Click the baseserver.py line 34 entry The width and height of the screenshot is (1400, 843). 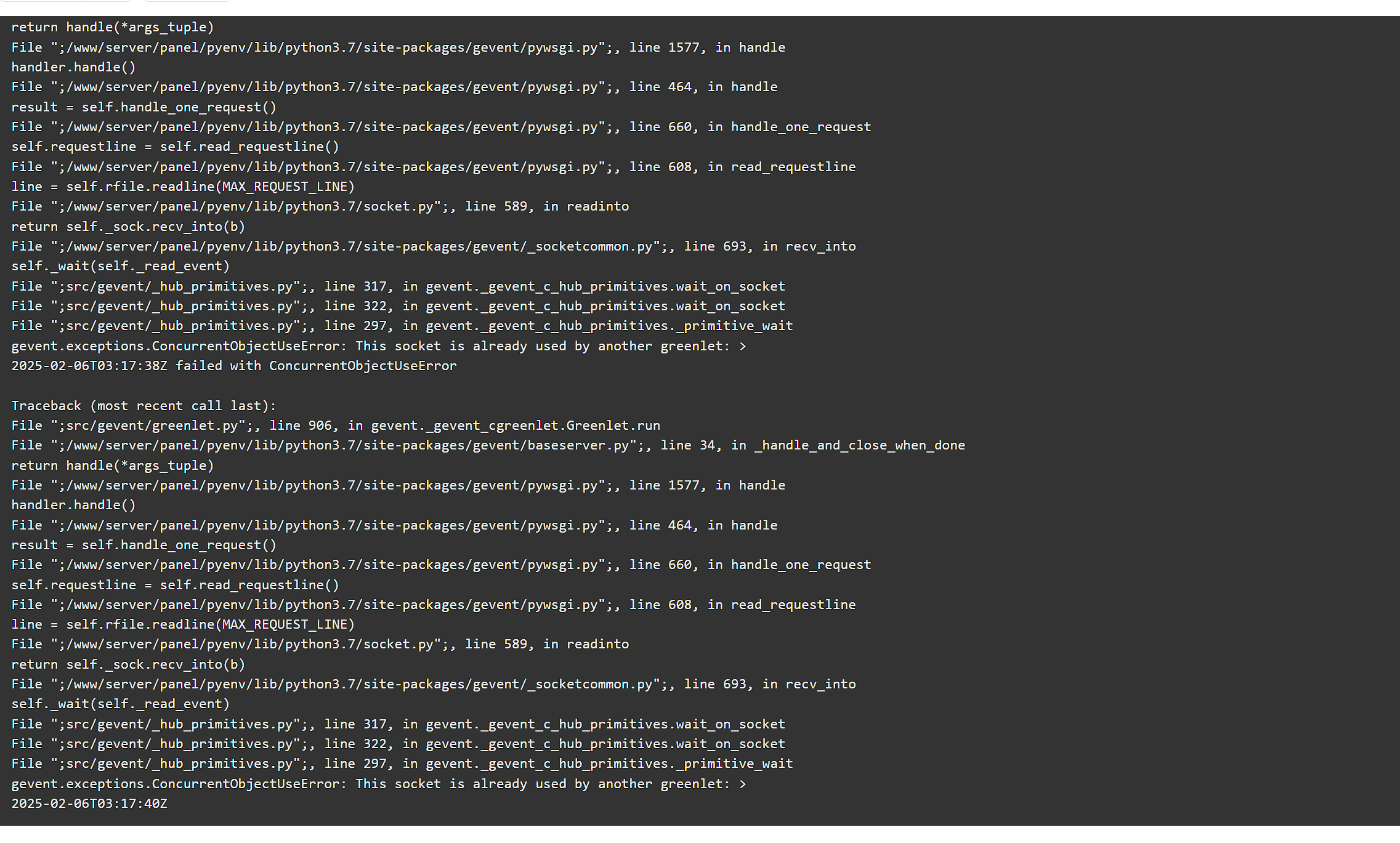click(x=488, y=445)
